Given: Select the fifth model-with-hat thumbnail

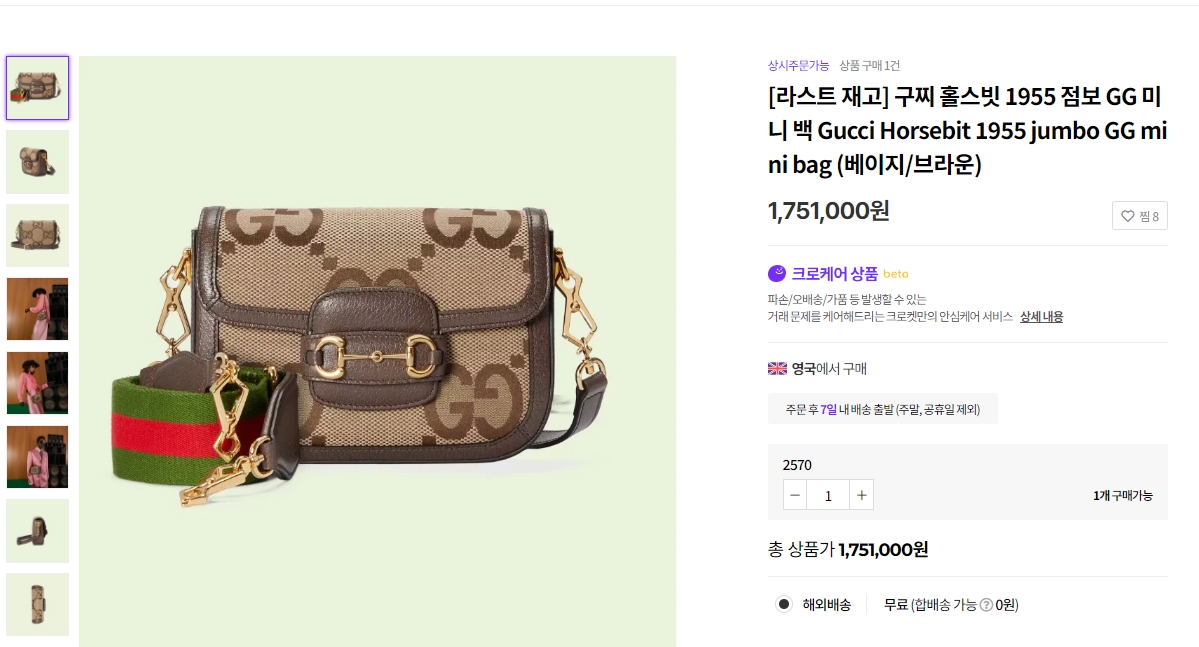Looking at the screenshot, I should [37, 383].
